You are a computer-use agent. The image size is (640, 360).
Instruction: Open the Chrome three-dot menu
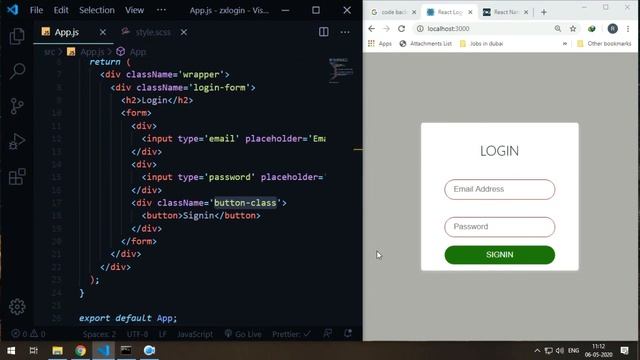click(x=628, y=29)
